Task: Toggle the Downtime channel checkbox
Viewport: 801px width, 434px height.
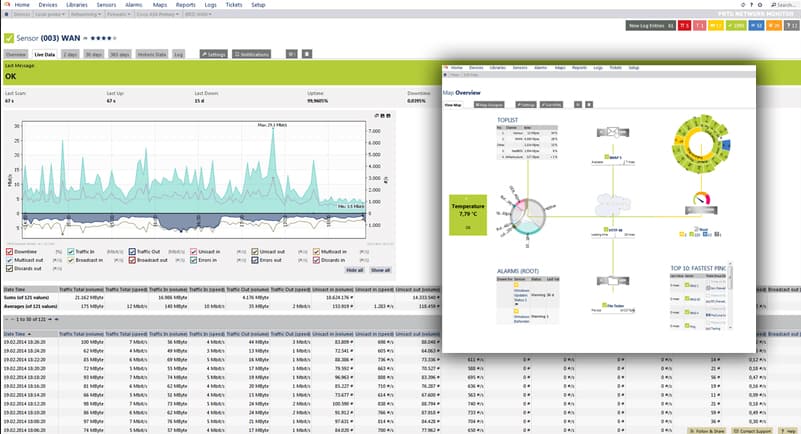Action: coord(9,252)
